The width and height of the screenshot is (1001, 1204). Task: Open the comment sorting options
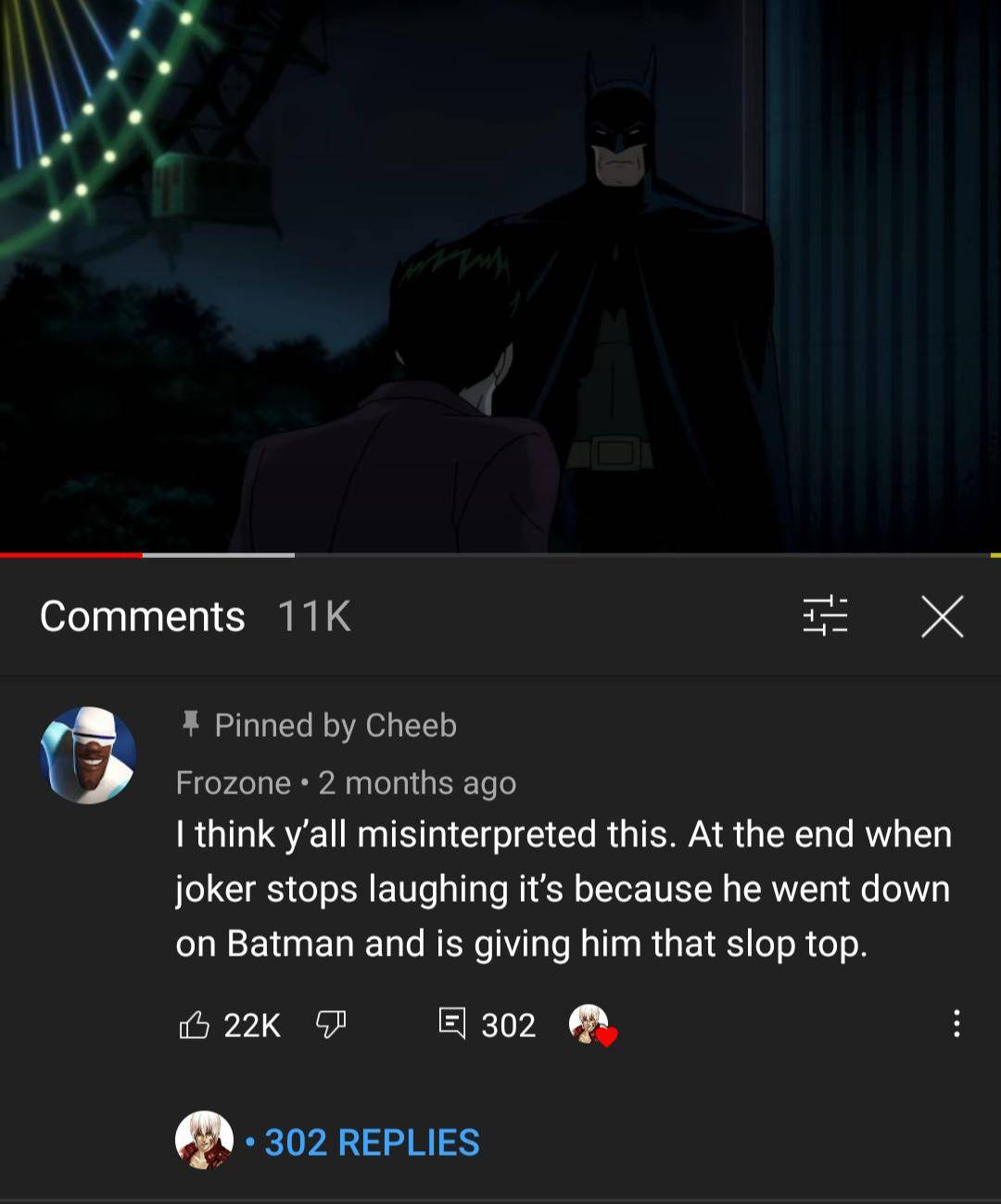(x=825, y=616)
